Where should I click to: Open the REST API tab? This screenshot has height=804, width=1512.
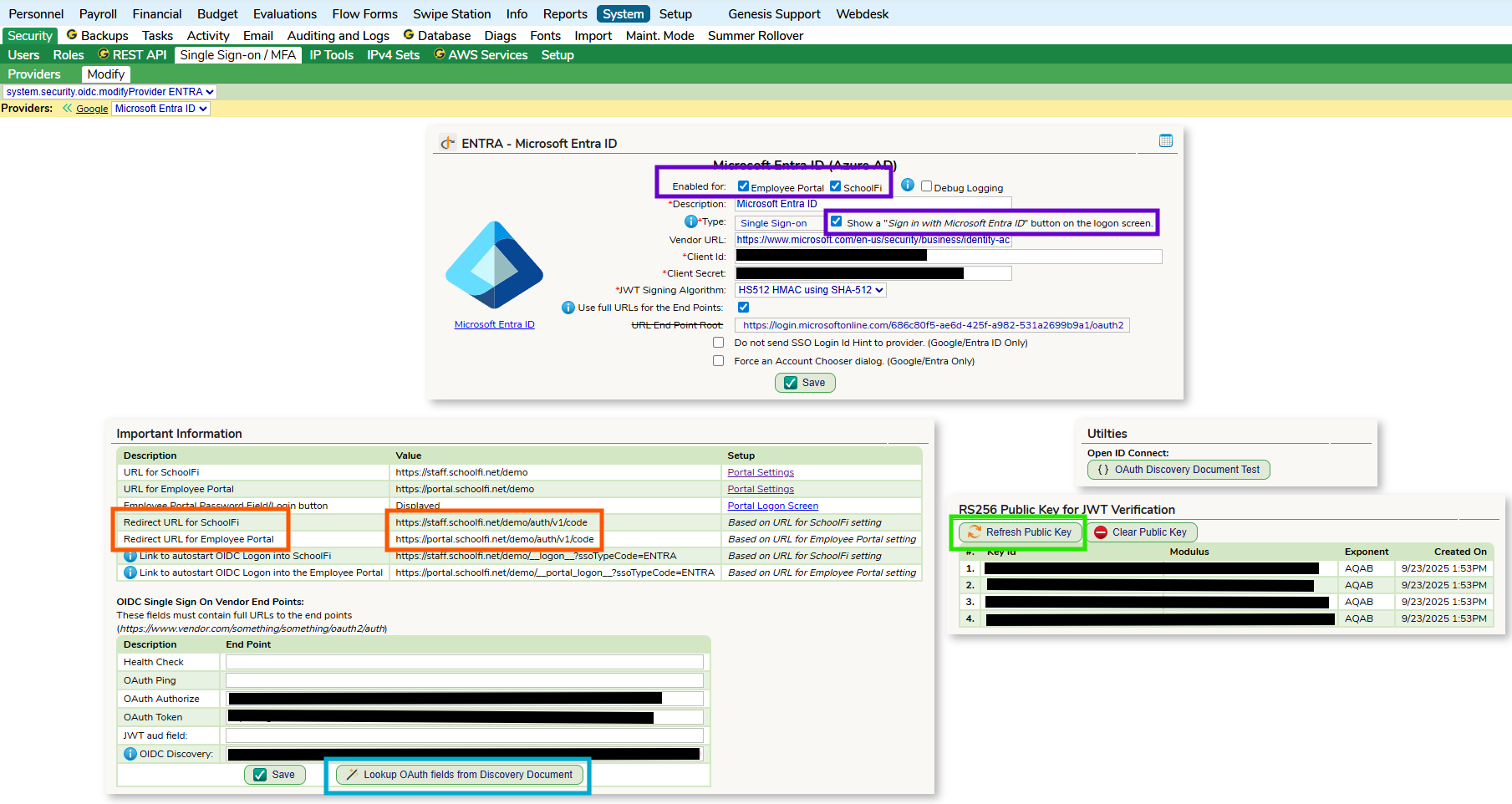click(x=132, y=55)
